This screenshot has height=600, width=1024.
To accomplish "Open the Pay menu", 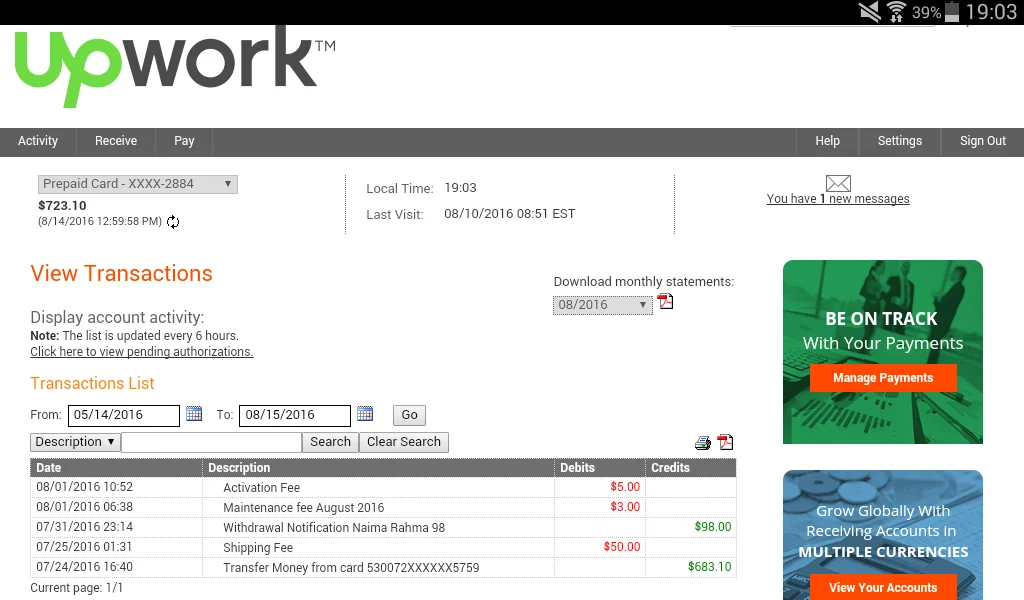I will tap(184, 141).
